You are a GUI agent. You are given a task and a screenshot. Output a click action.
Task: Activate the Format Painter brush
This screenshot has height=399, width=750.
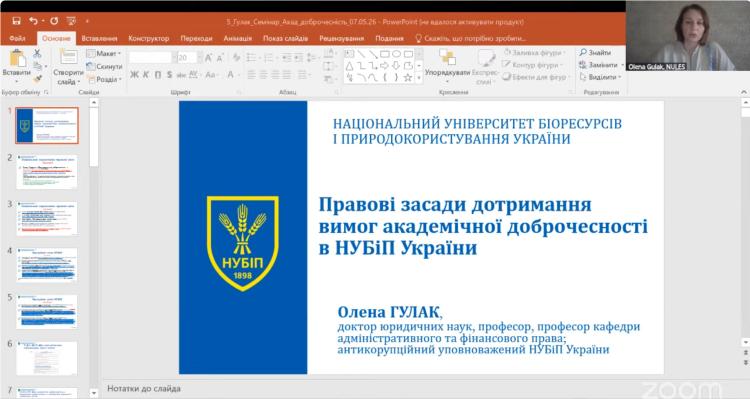pos(37,78)
